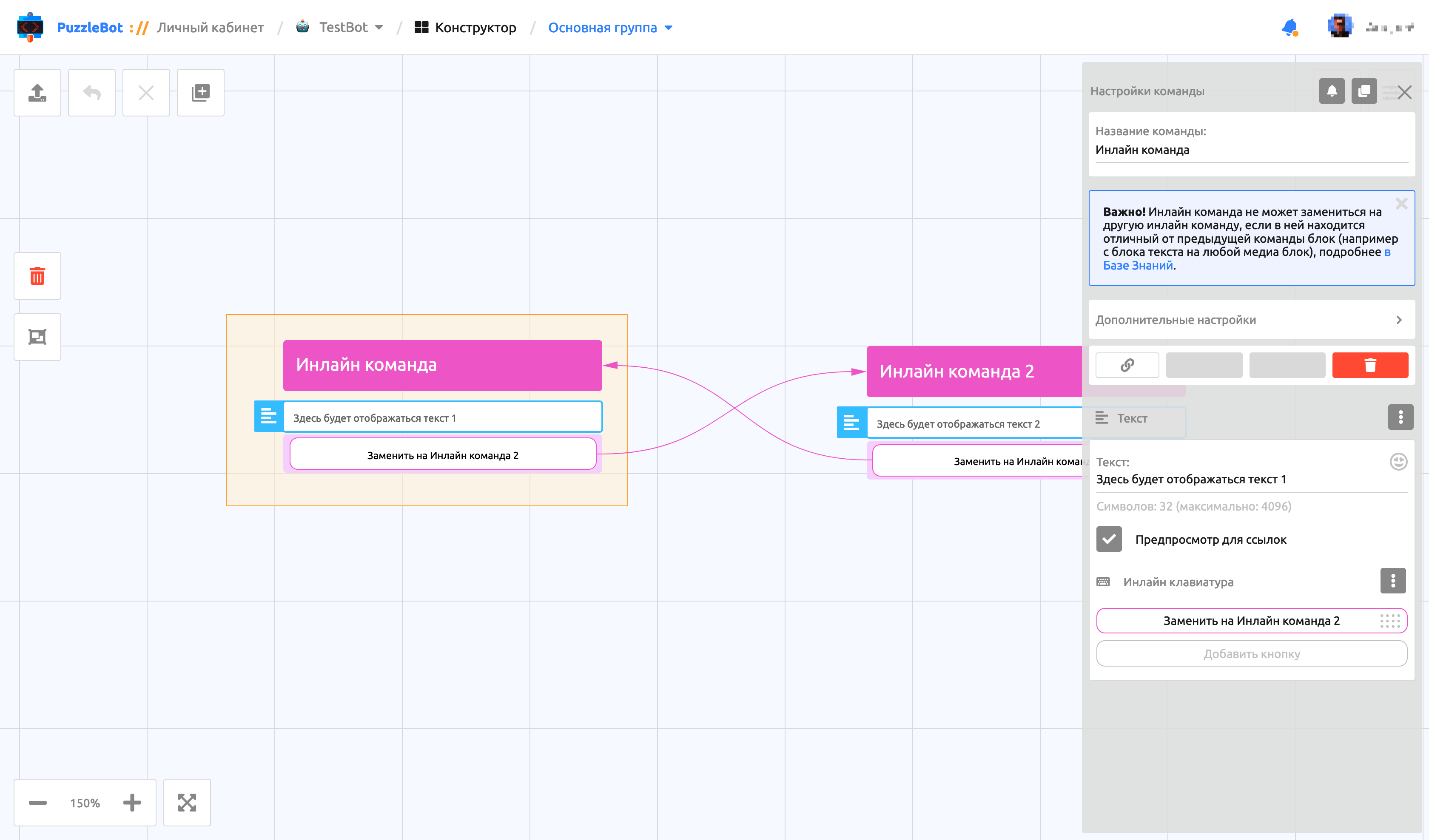Click the Добавить кнопку button

(1252, 653)
